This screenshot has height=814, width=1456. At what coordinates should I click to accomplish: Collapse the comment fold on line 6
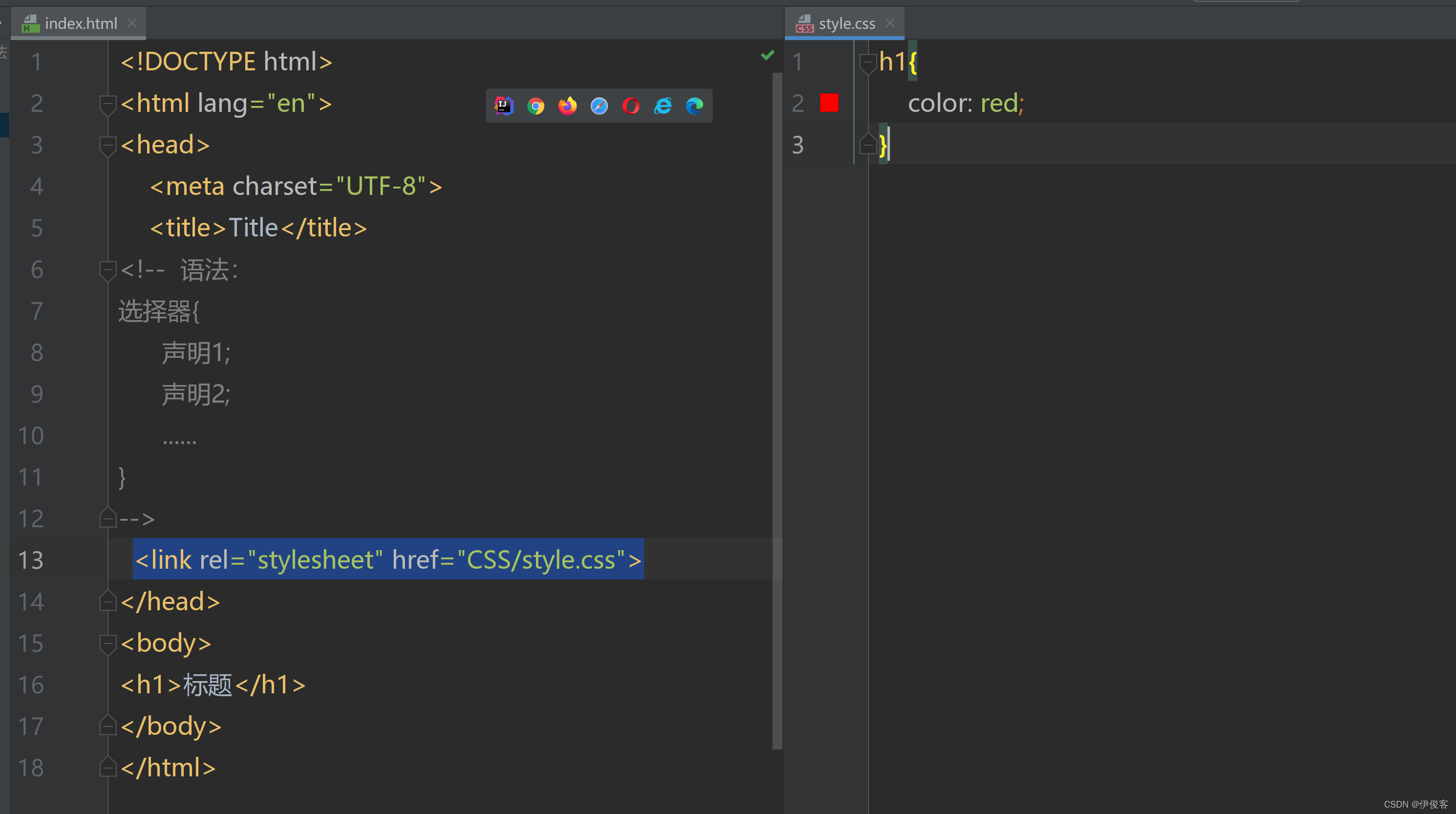[x=107, y=271]
